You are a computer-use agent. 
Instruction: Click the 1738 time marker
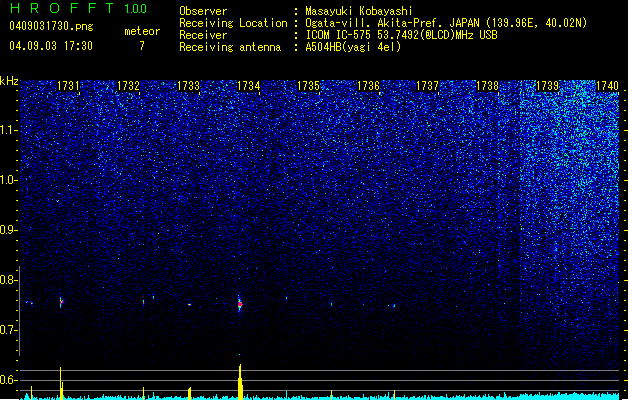click(487, 86)
